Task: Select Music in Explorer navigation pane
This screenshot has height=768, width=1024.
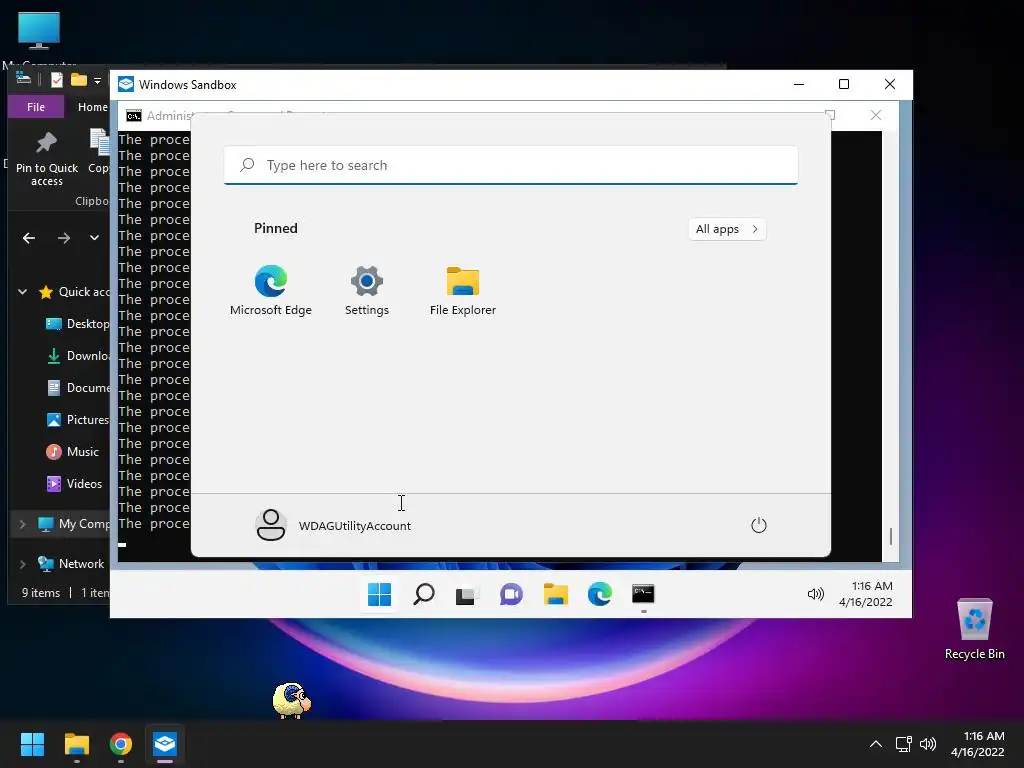Action: [x=72, y=452]
